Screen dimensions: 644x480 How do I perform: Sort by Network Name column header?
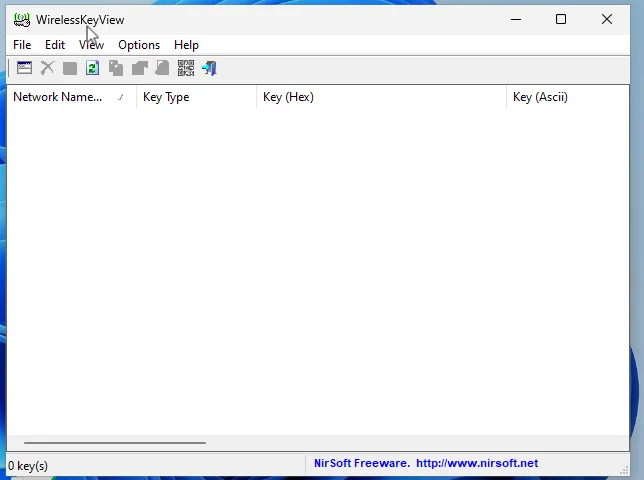coord(71,97)
